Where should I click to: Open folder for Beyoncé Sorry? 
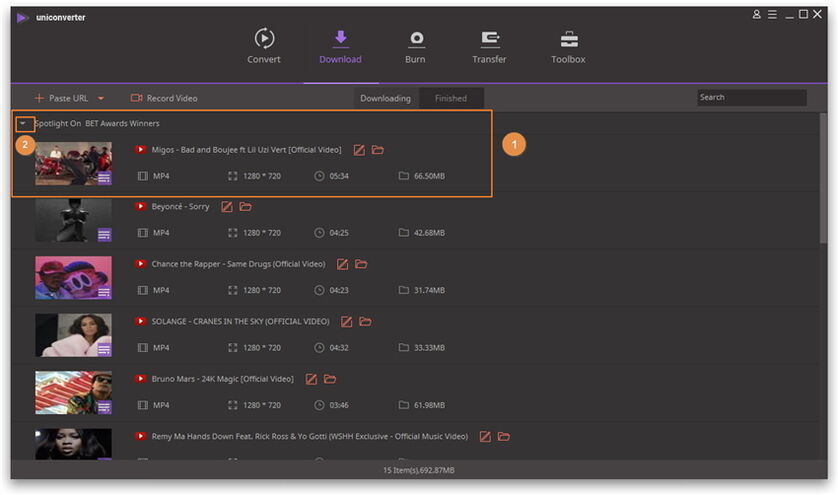(x=245, y=206)
